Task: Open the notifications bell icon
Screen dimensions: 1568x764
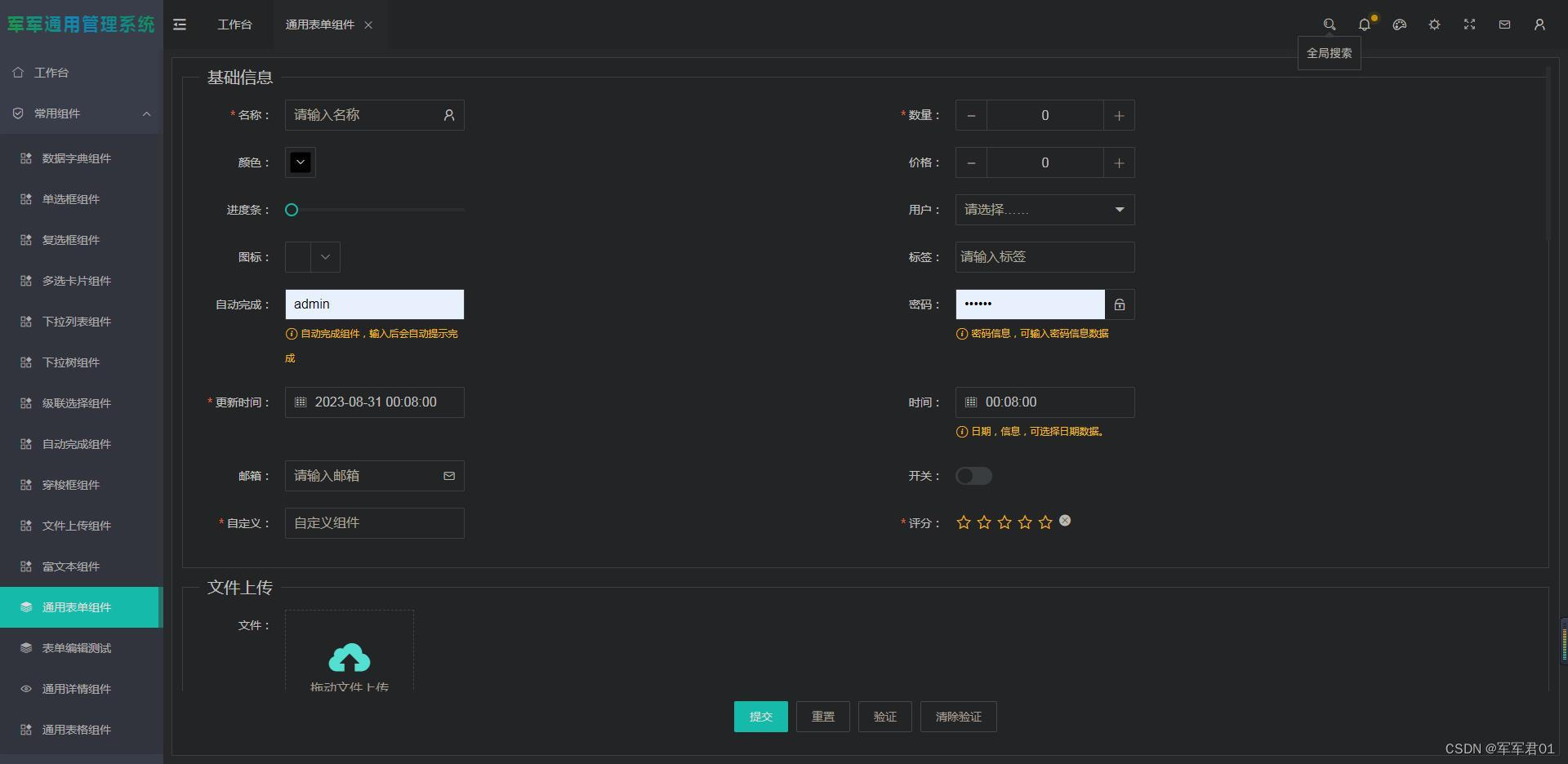Action: click(1365, 24)
